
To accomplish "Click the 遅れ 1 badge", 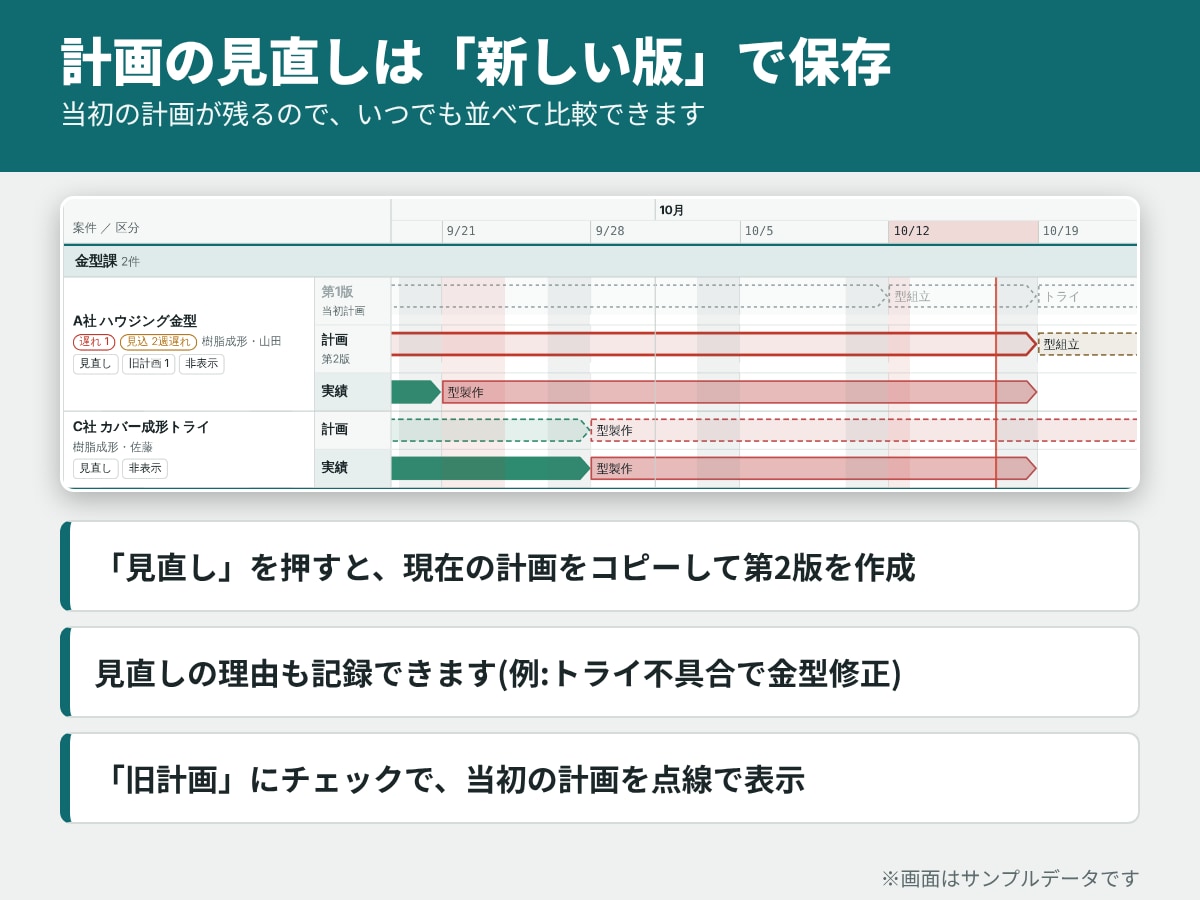I will tap(94, 342).
